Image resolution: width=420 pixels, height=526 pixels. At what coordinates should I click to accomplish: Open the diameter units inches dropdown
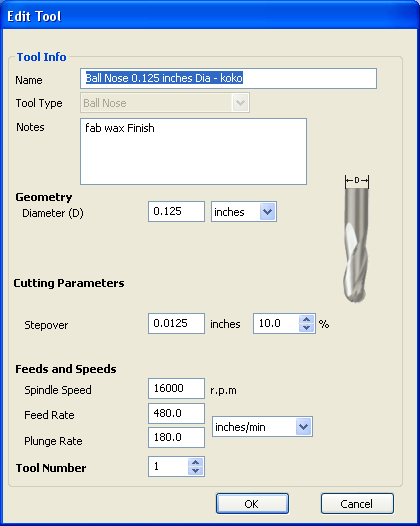tap(244, 212)
